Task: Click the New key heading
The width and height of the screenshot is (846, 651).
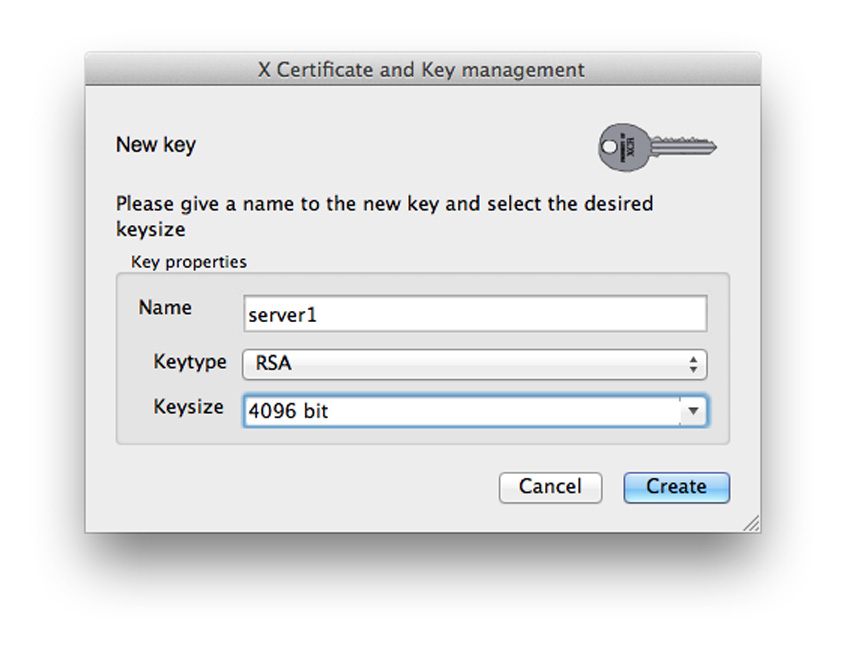Action: click(156, 144)
